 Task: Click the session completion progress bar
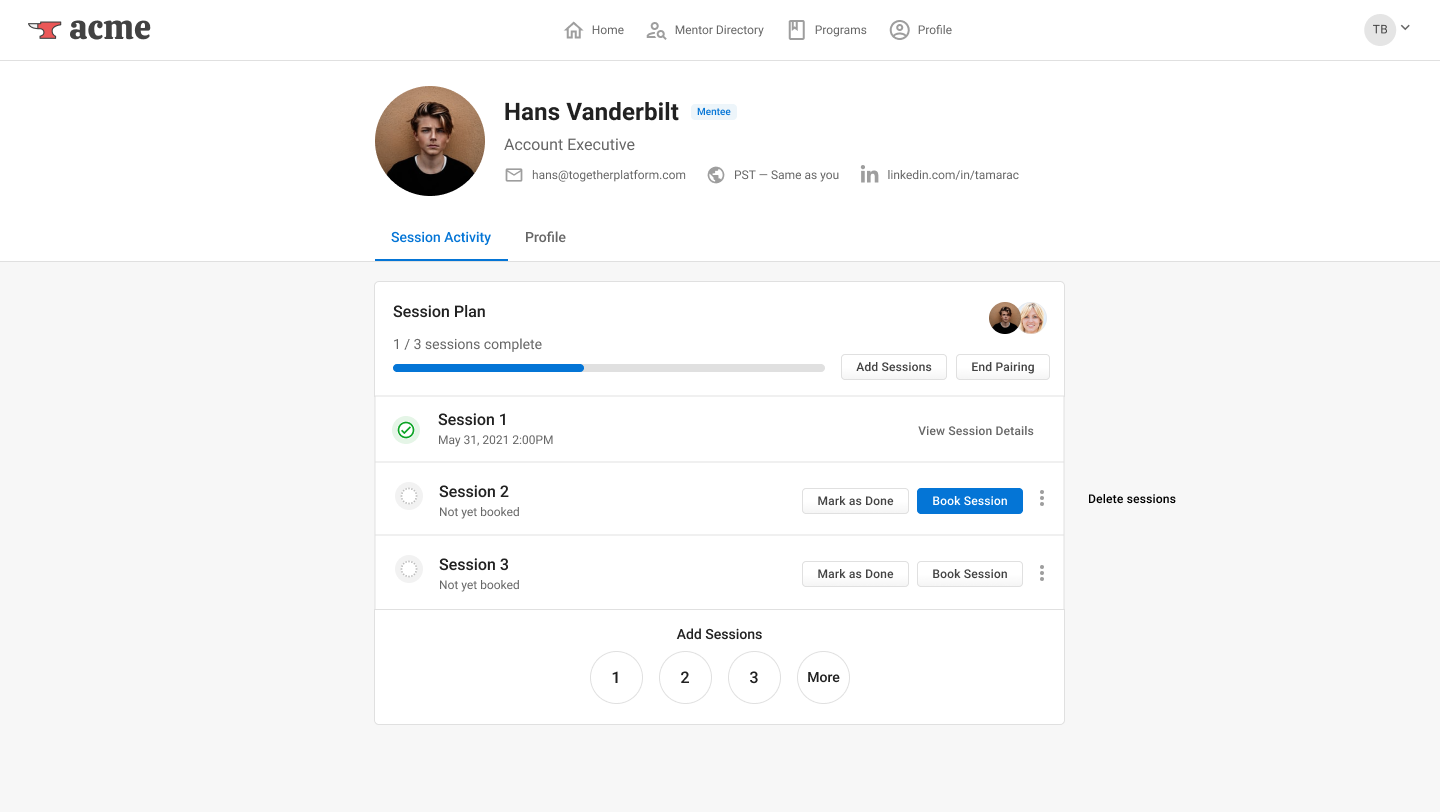(x=608, y=367)
